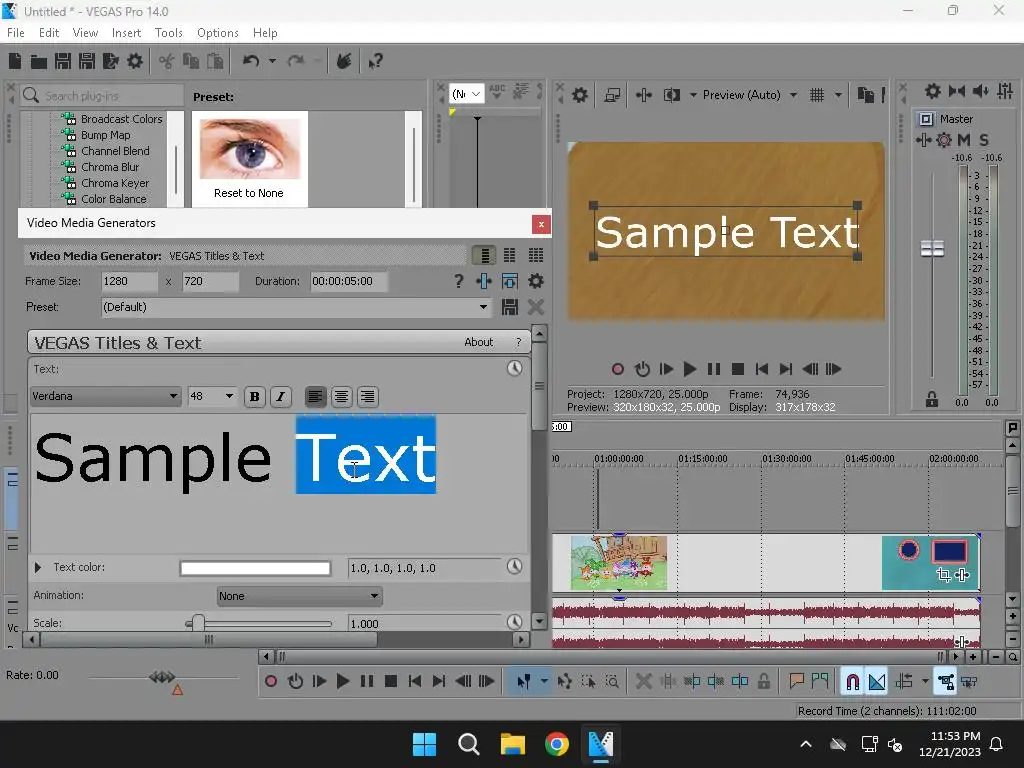The image size is (1024, 768).
Task: Click the preview overlays grid icon
Action: (816, 95)
